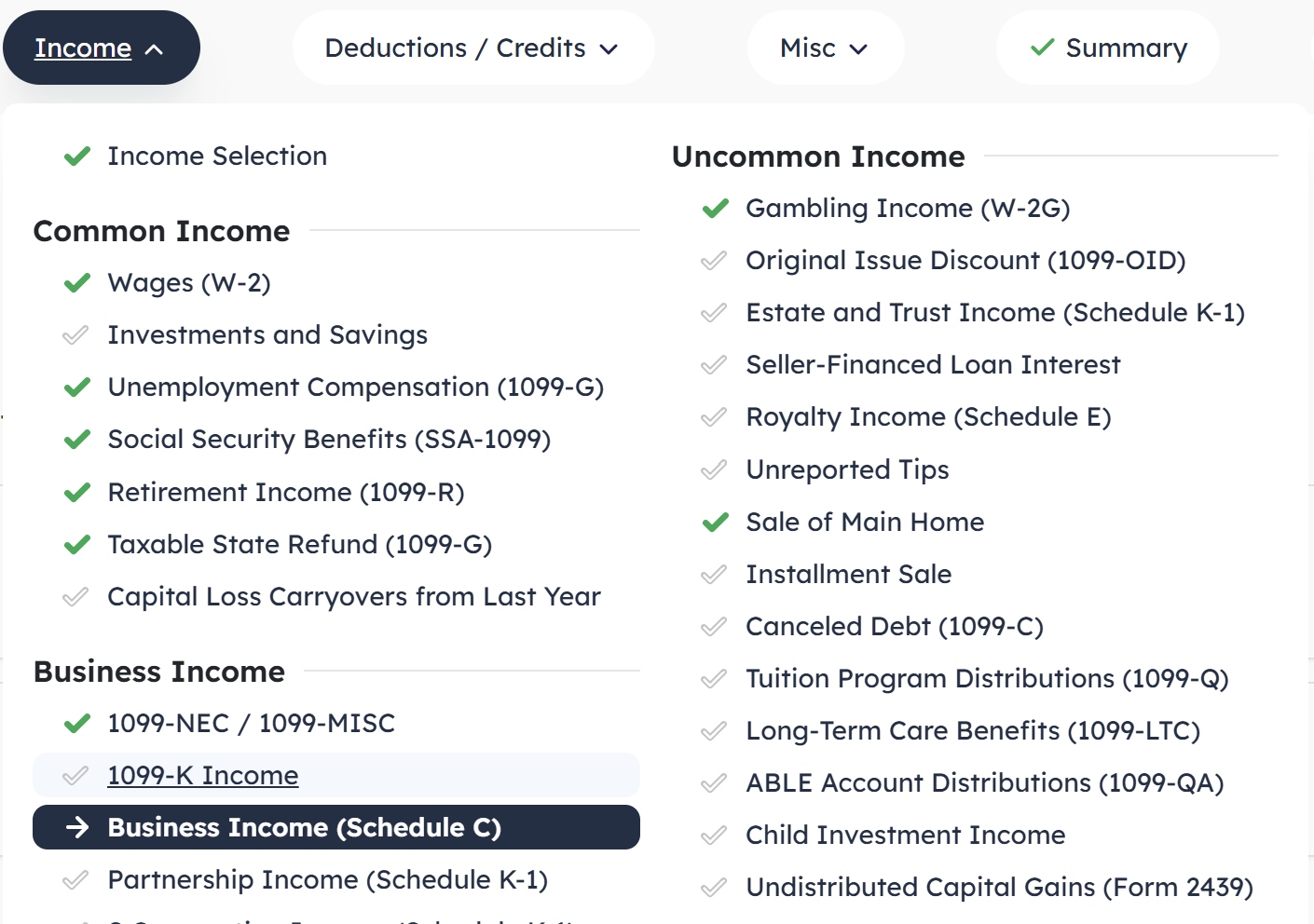Select Partnership Income (Schedule K-1)

pos(327,880)
